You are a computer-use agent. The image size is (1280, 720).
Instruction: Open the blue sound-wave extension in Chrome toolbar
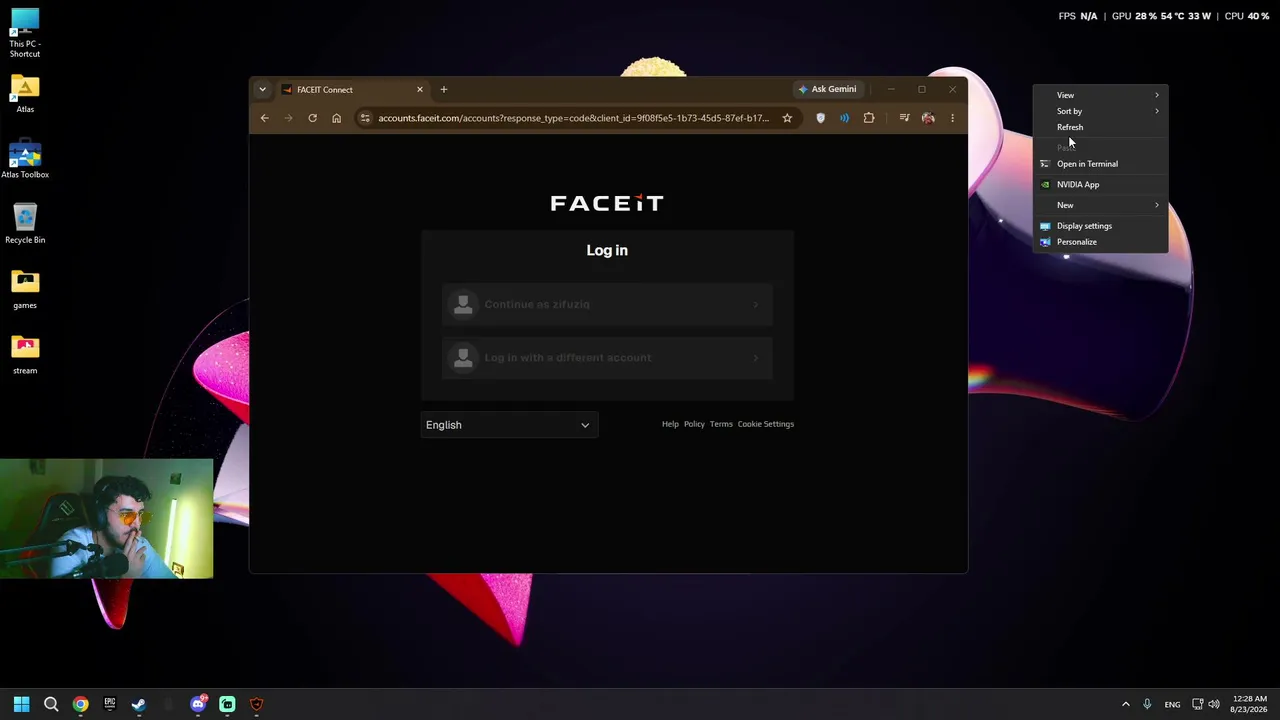coord(844,118)
